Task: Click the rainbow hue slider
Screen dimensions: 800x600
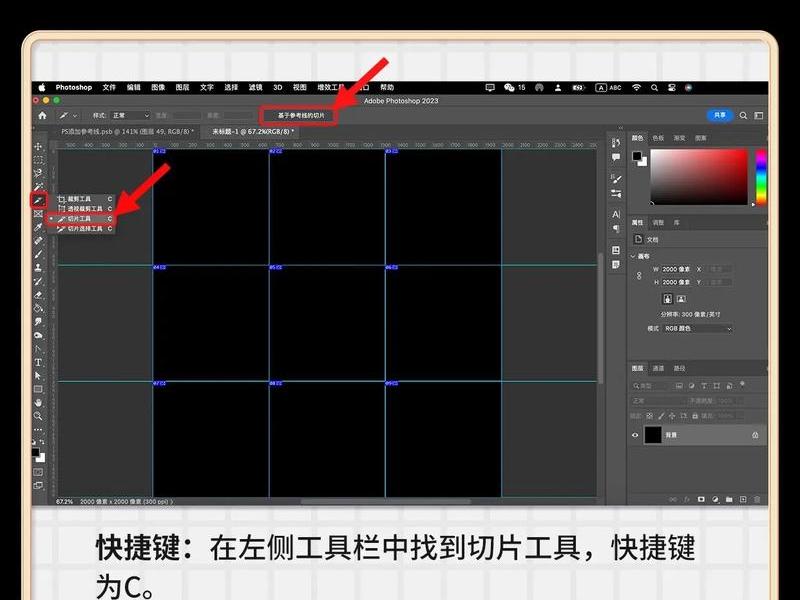Action: (761, 177)
